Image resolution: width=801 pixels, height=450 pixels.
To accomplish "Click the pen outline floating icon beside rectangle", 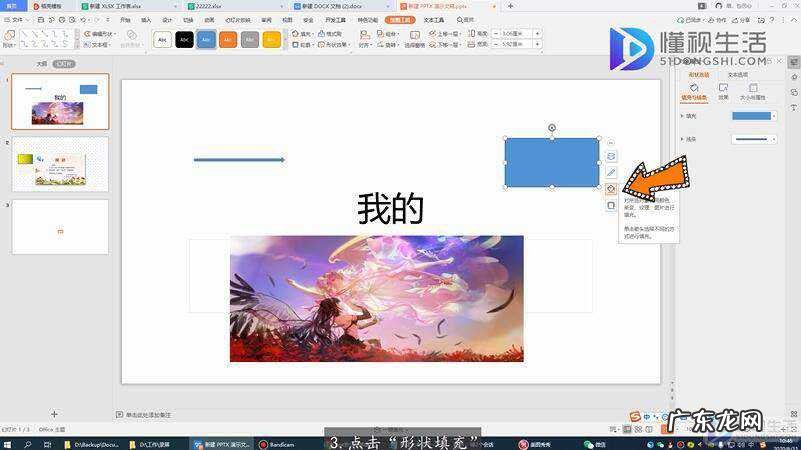I will click(x=611, y=173).
